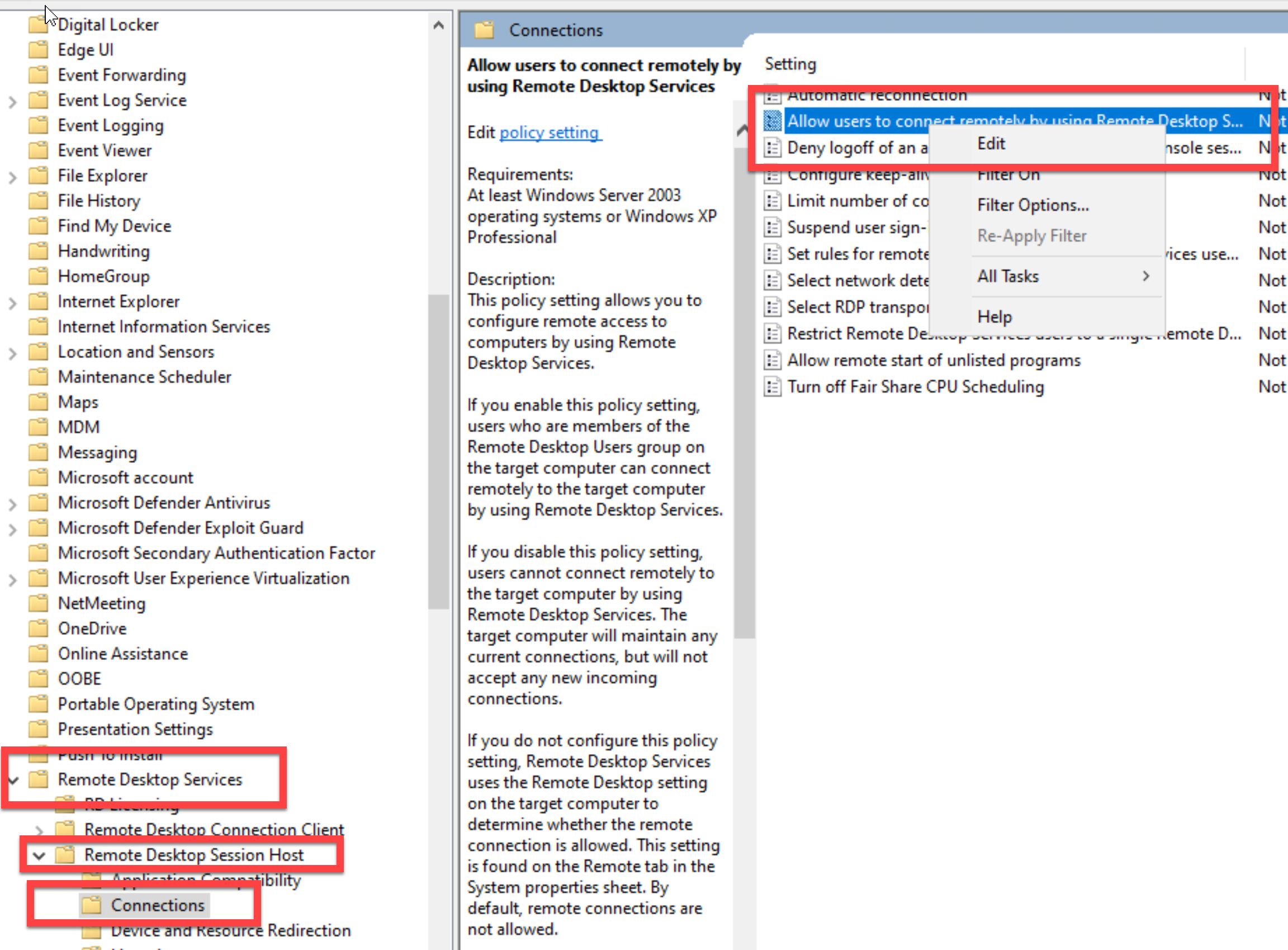Expand Remote Desktop Connection Client node
The height and width of the screenshot is (950, 1288).
point(39,830)
